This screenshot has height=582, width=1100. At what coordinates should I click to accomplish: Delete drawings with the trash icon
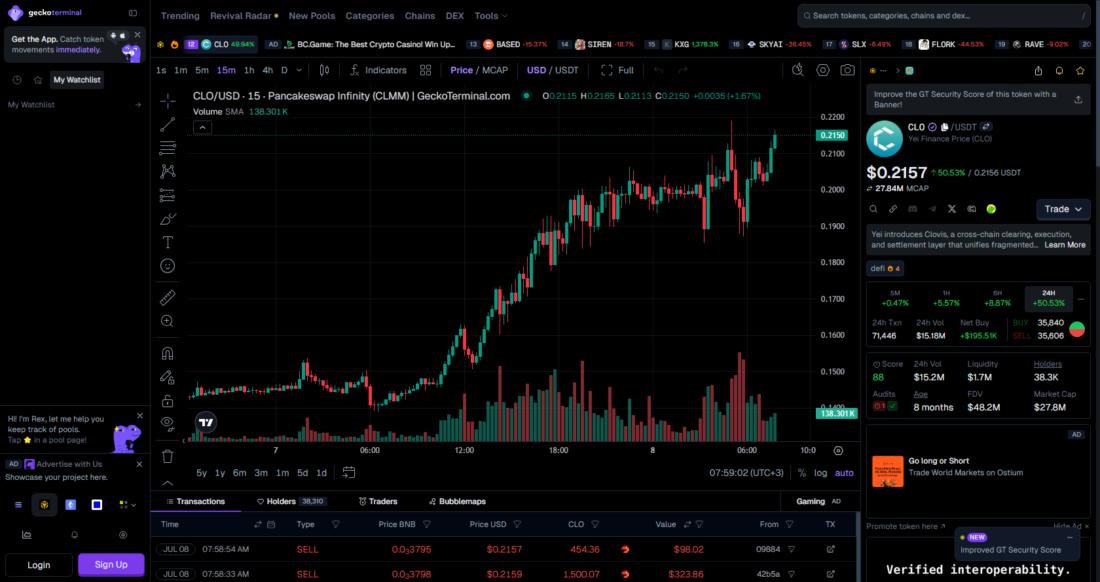(x=167, y=456)
